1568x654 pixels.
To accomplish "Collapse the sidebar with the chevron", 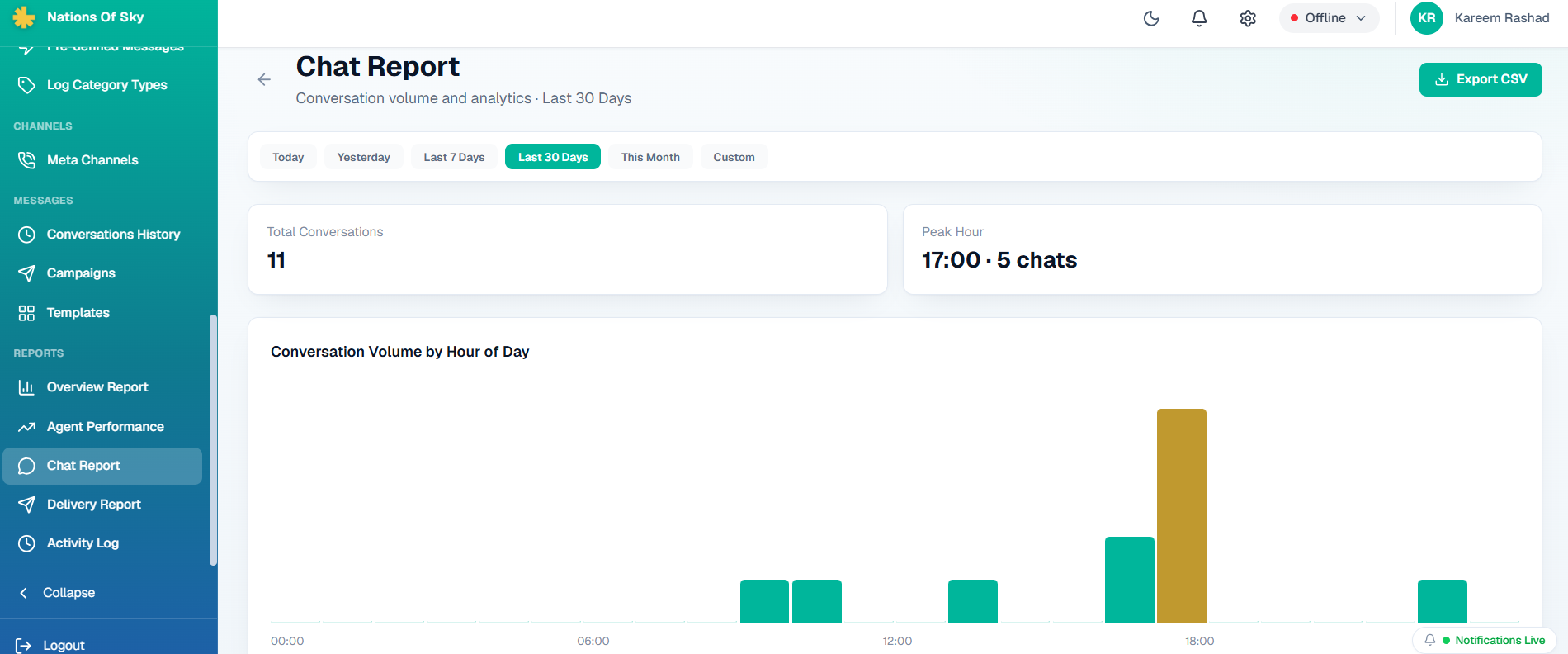I will 24,593.
